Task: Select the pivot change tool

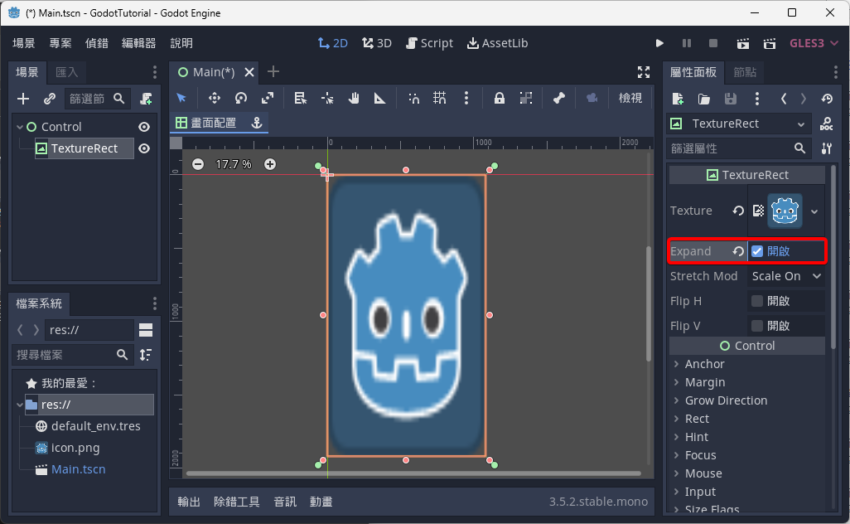Action: (327, 98)
